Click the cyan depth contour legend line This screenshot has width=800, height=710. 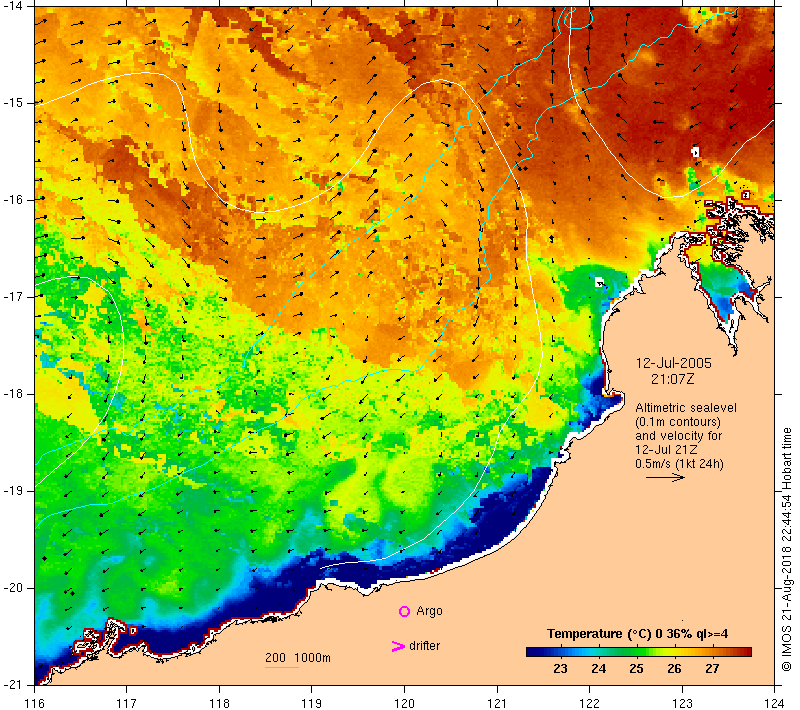coord(282,667)
